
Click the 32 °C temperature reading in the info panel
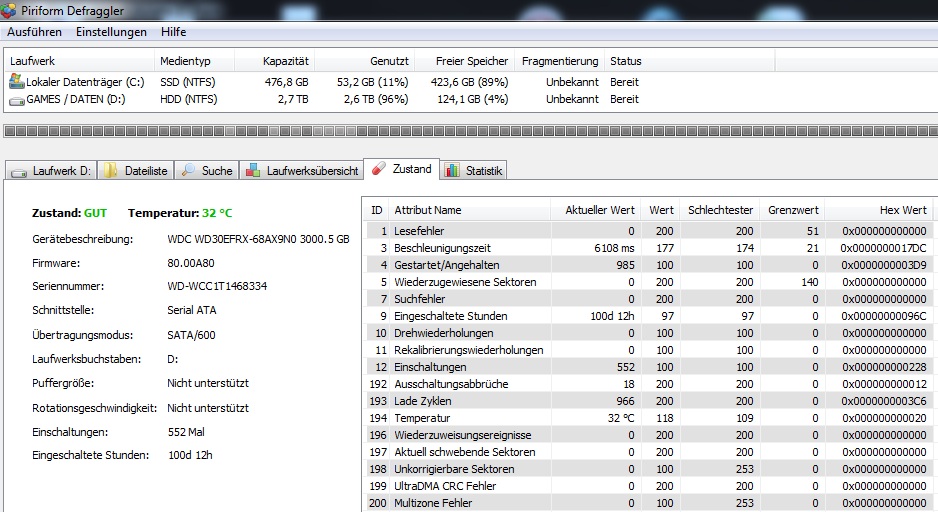[x=217, y=213]
